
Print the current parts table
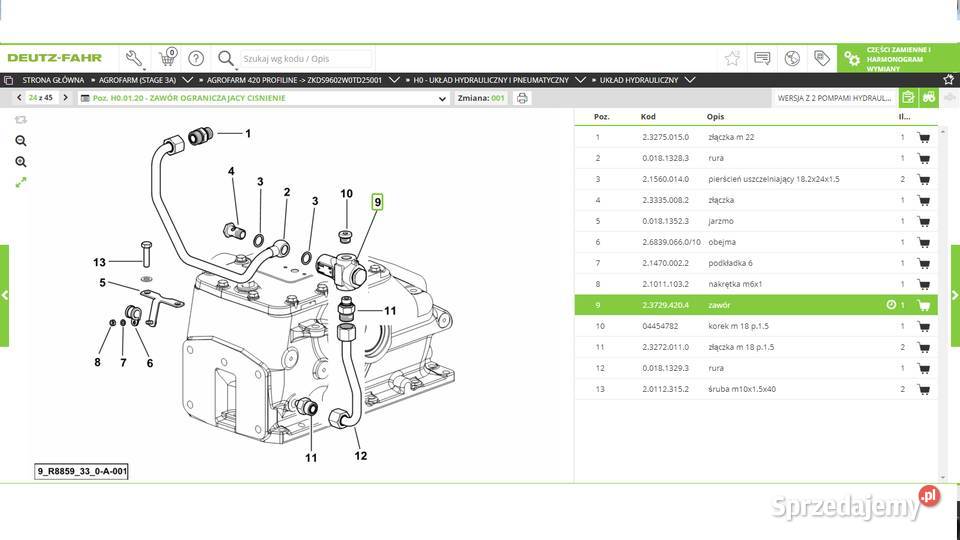point(522,98)
